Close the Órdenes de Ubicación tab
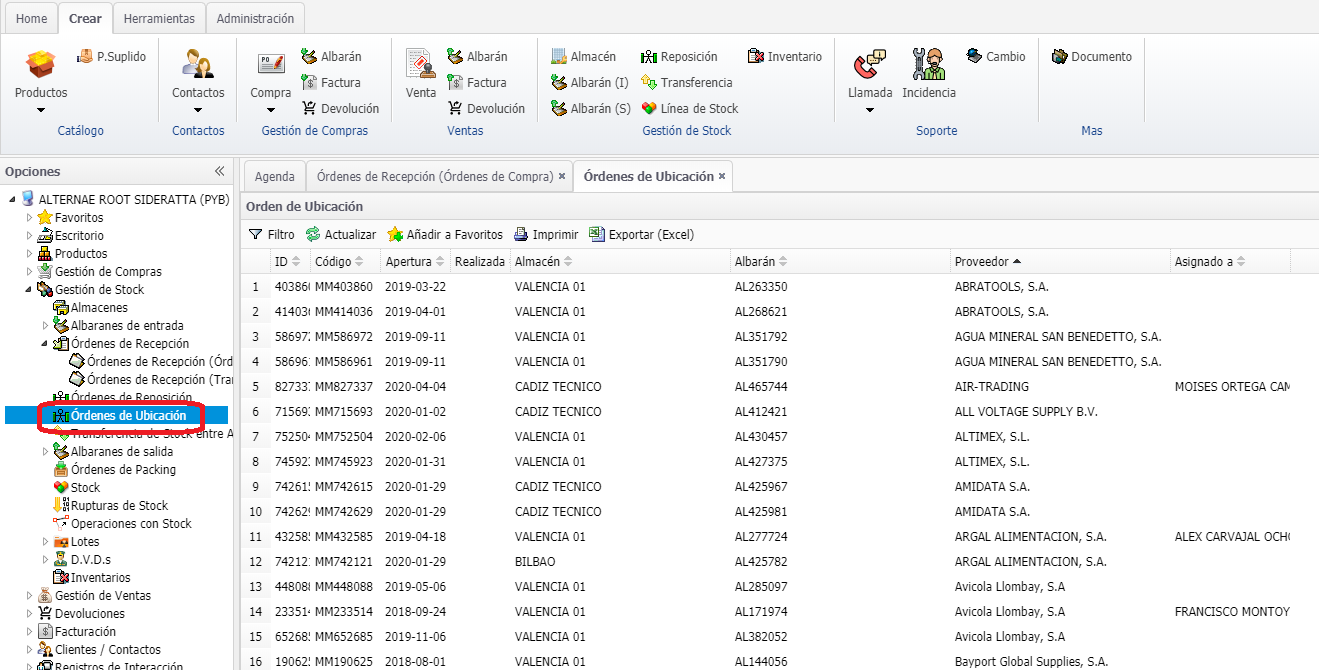This screenshot has width=1319, height=670. coord(722,176)
